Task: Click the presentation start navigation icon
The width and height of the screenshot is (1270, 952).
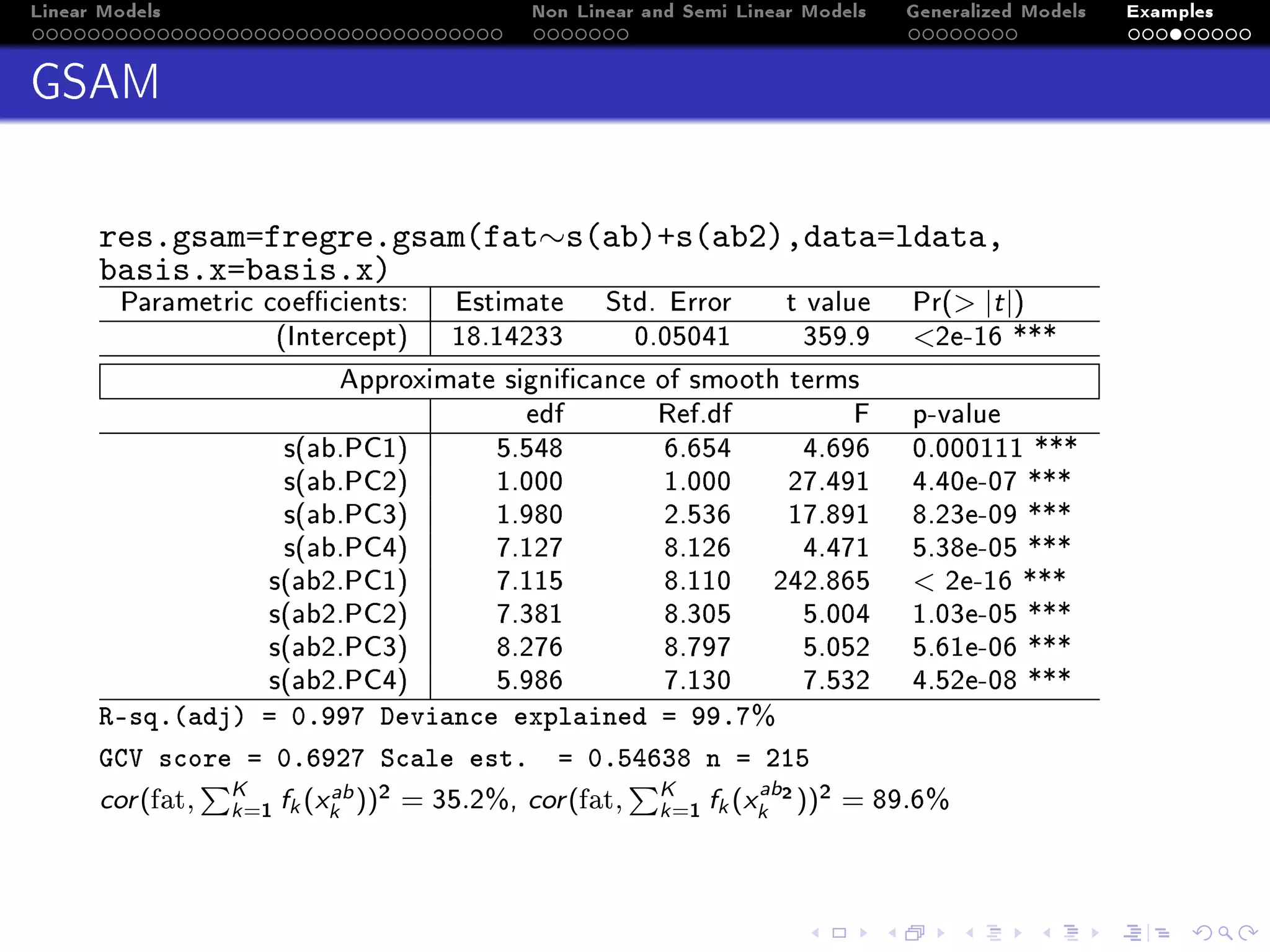Action: pos(1132,933)
